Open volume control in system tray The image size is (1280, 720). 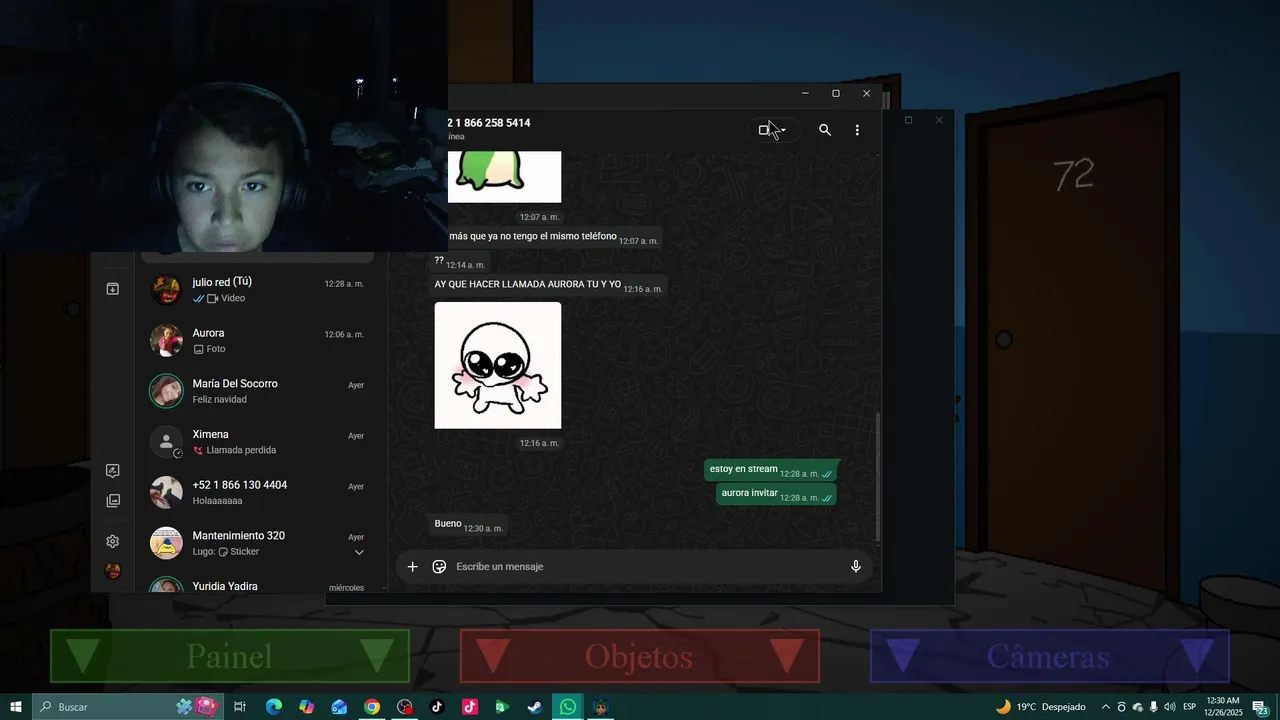(1170, 707)
